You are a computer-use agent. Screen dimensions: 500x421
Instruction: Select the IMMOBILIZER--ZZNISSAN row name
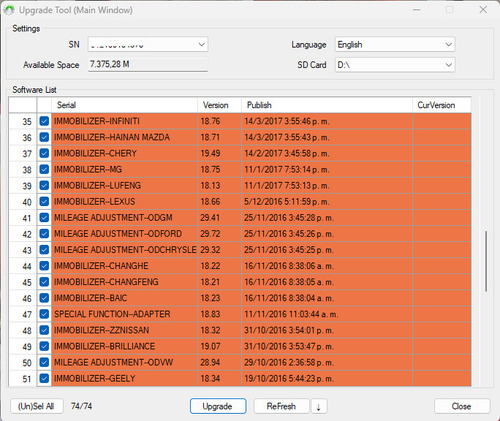pos(102,330)
